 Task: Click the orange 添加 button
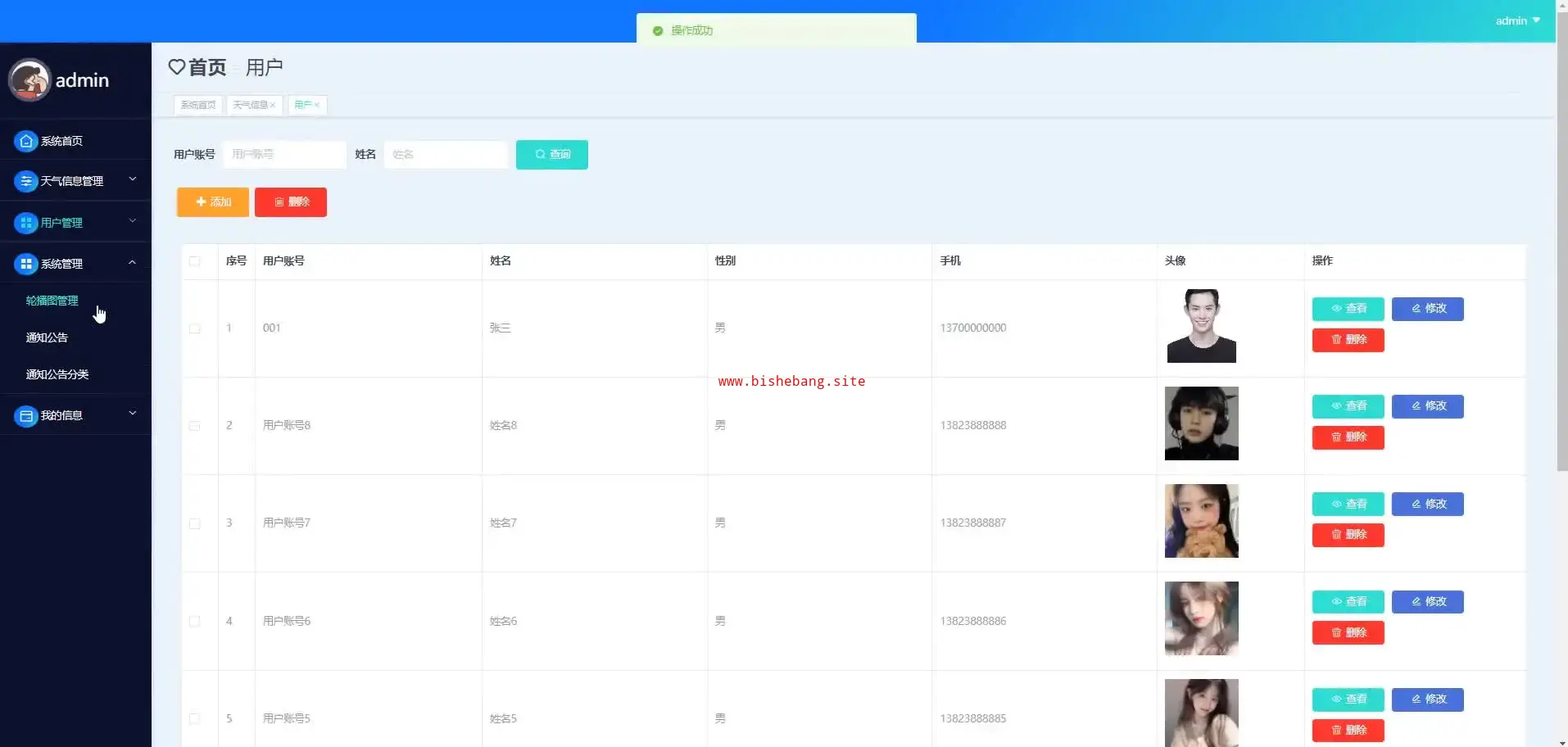point(213,202)
